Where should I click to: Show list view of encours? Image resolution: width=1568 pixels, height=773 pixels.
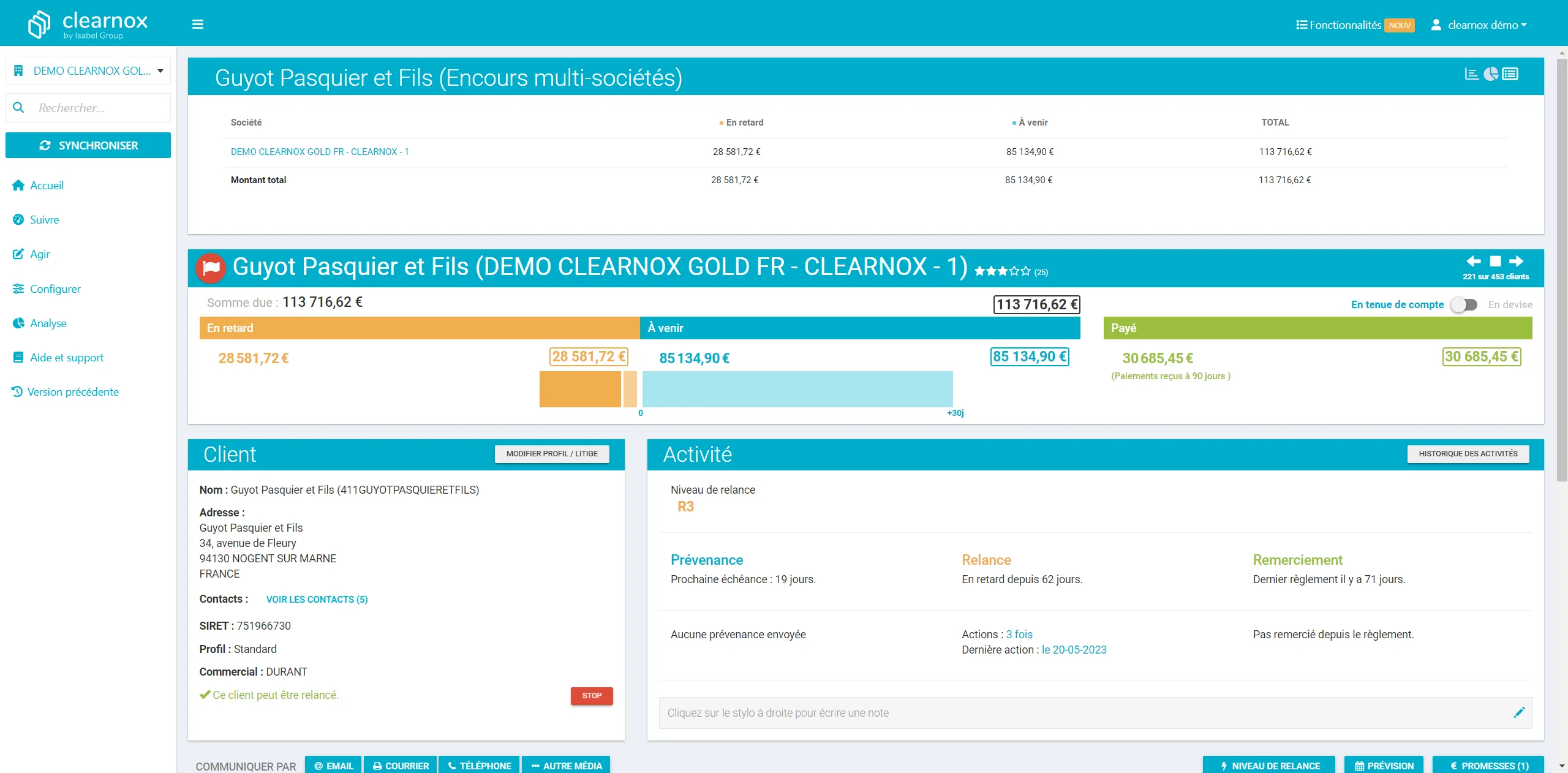coord(1510,74)
